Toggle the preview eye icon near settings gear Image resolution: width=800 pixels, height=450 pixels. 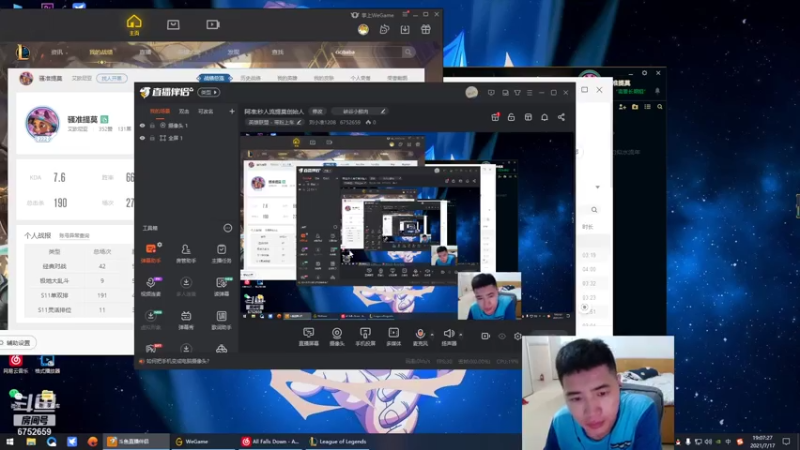[x=502, y=336]
